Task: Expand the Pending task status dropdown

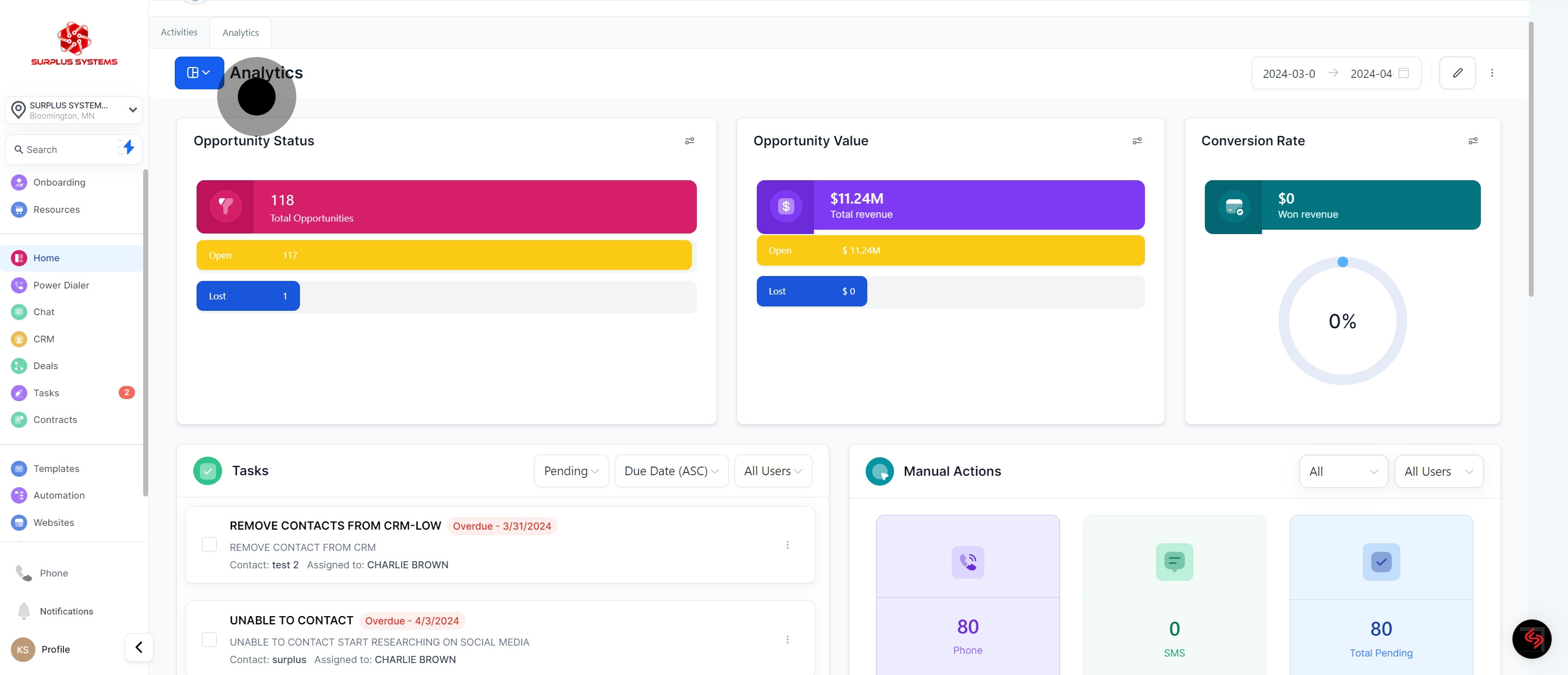Action: click(x=571, y=471)
